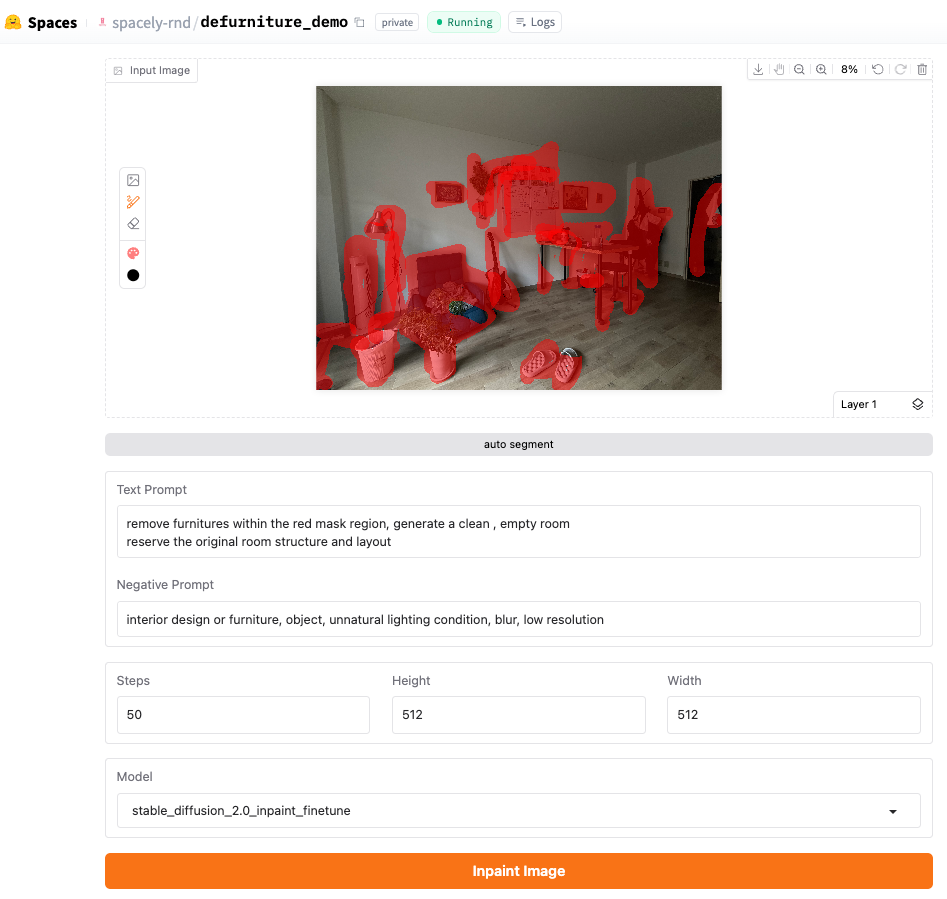Select the brush drawing tool
947x899 pixels.
pos(133,202)
